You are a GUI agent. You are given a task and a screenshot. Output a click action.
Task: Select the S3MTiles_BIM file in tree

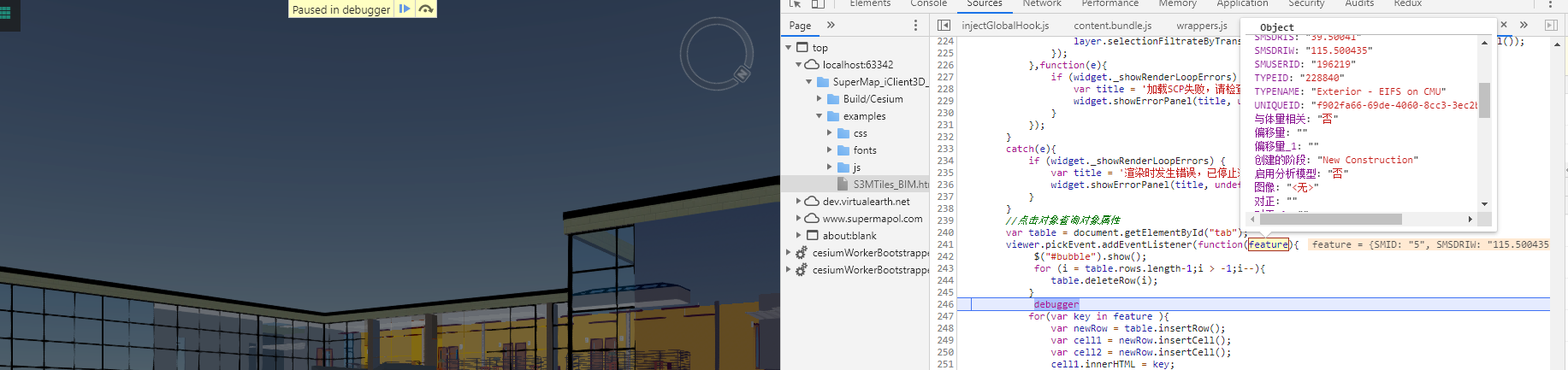[890, 185]
